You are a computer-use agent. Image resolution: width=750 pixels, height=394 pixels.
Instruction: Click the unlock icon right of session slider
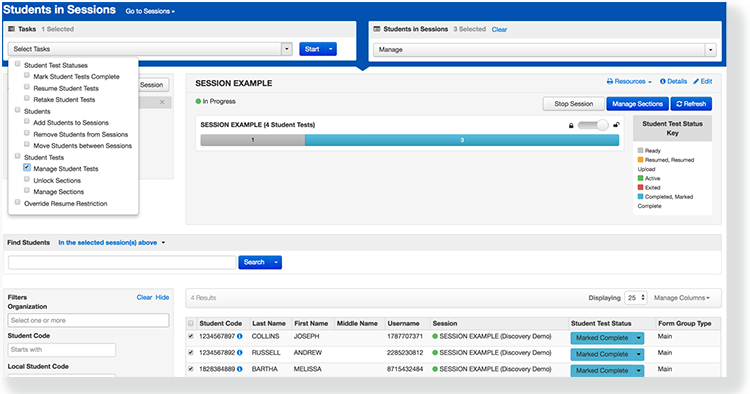tap(617, 125)
